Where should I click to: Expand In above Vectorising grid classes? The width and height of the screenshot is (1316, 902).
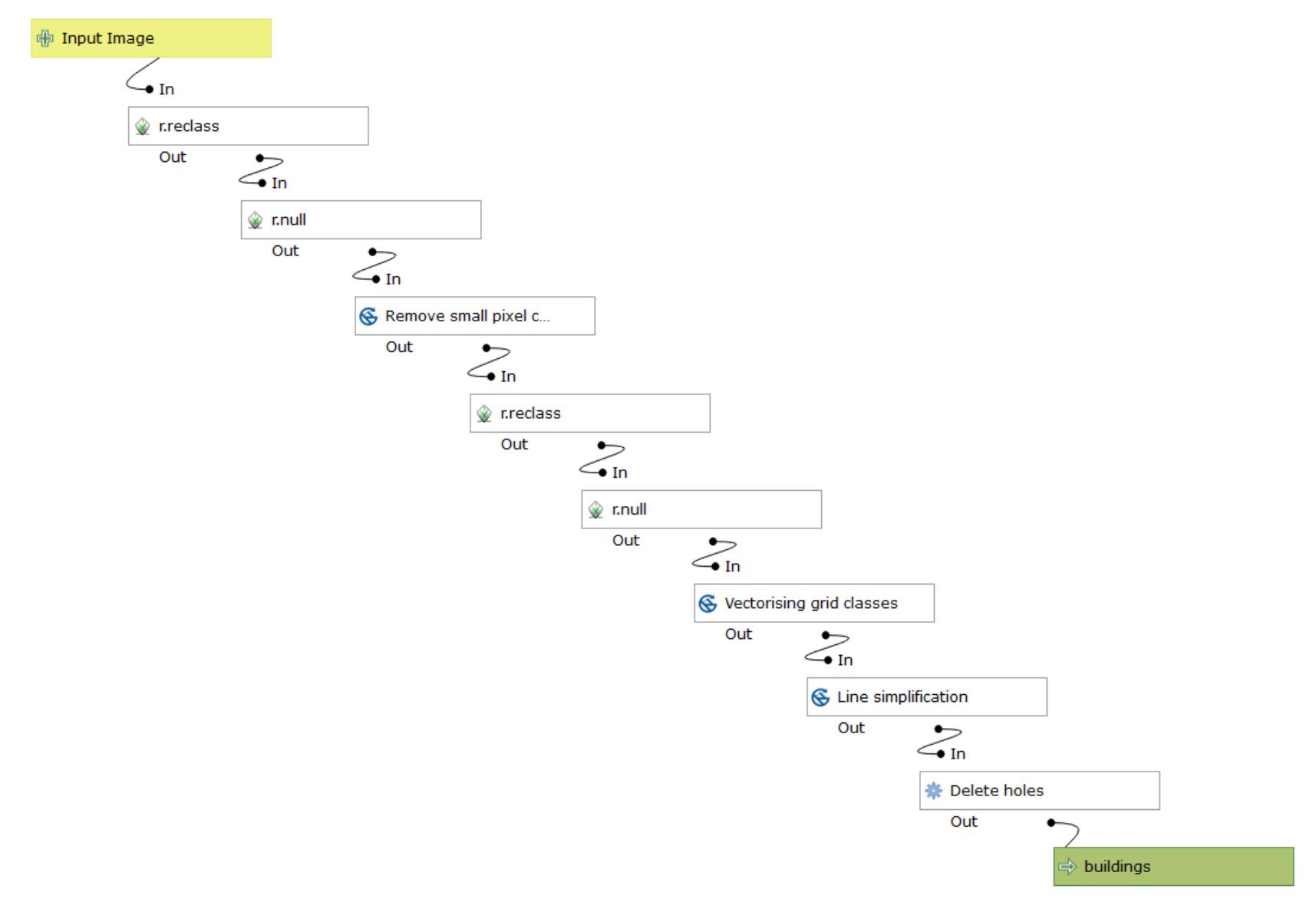pos(732,567)
